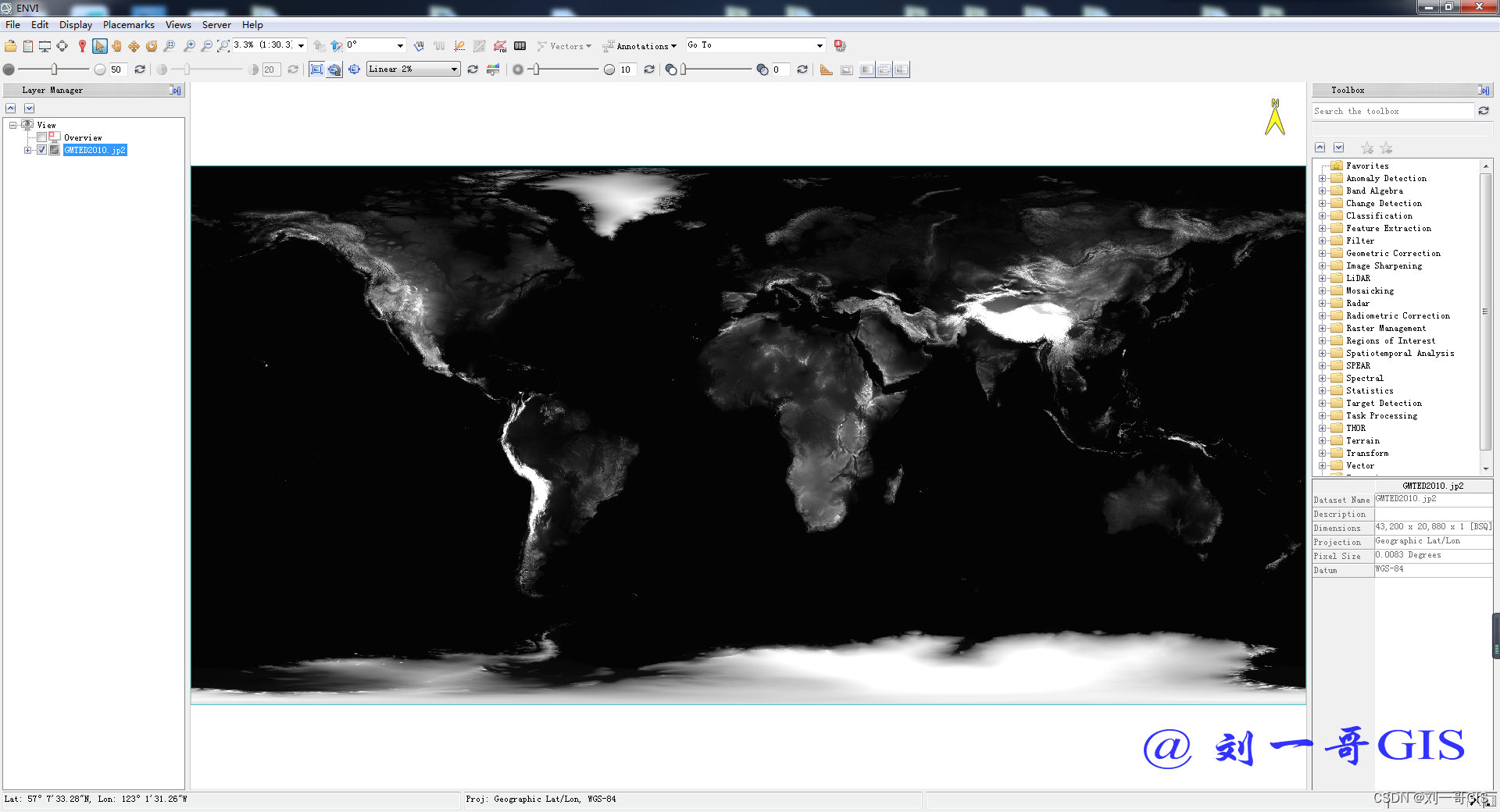Open the Display menu
Screen dimensions: 1500x812
tap(75, 25)
